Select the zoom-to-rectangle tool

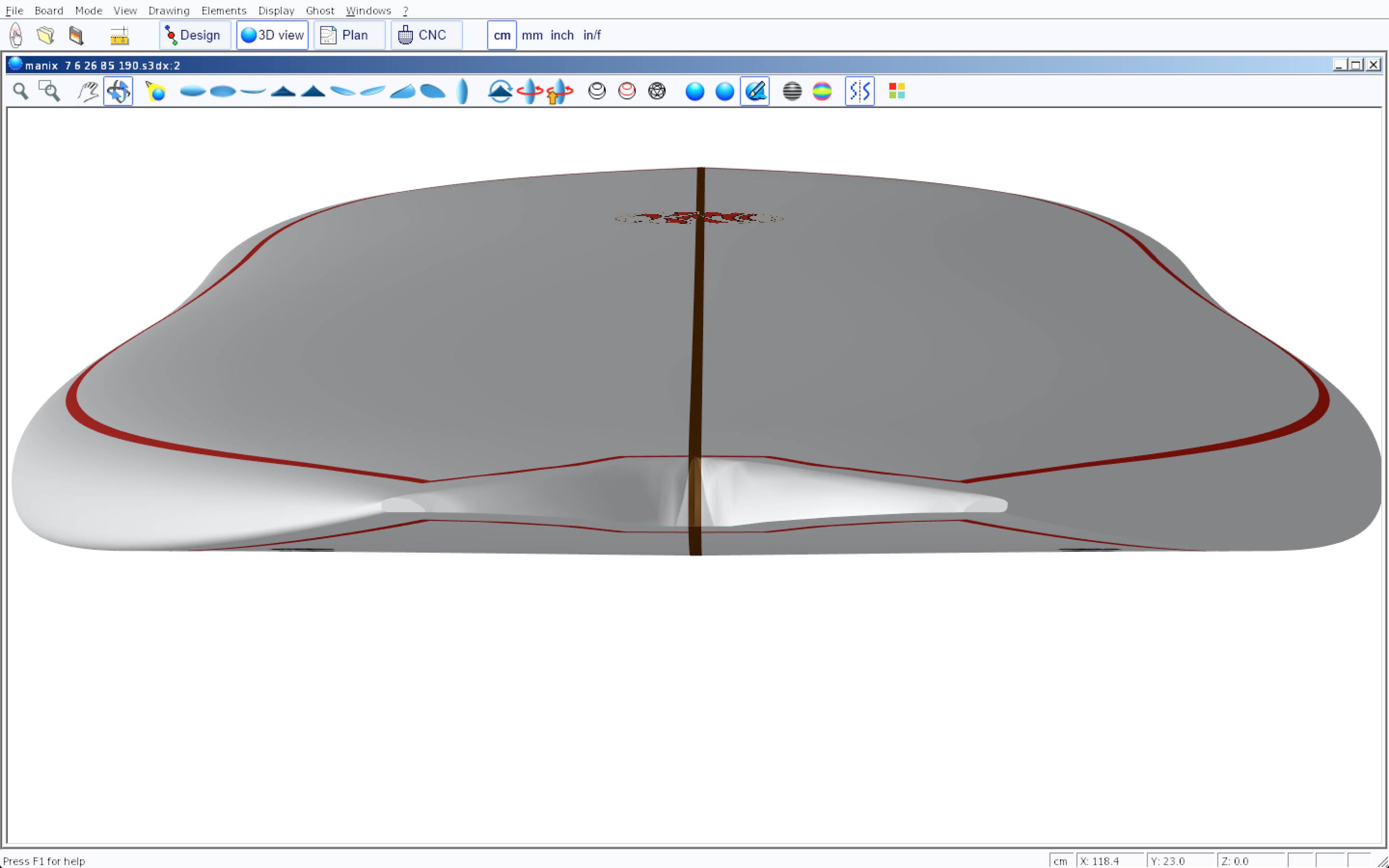(x=49, y=91)
